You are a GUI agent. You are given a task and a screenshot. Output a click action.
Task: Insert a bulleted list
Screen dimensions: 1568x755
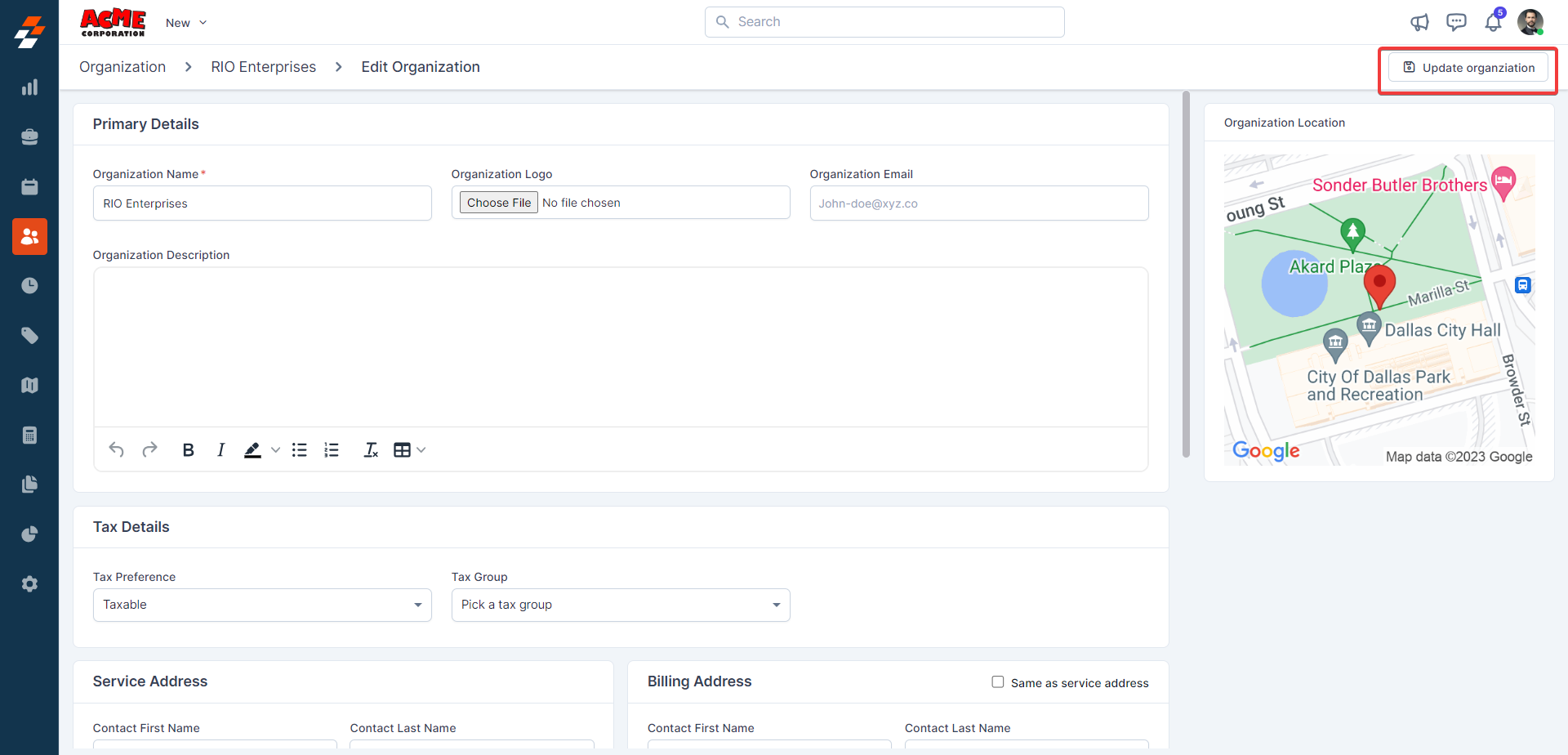300,450
